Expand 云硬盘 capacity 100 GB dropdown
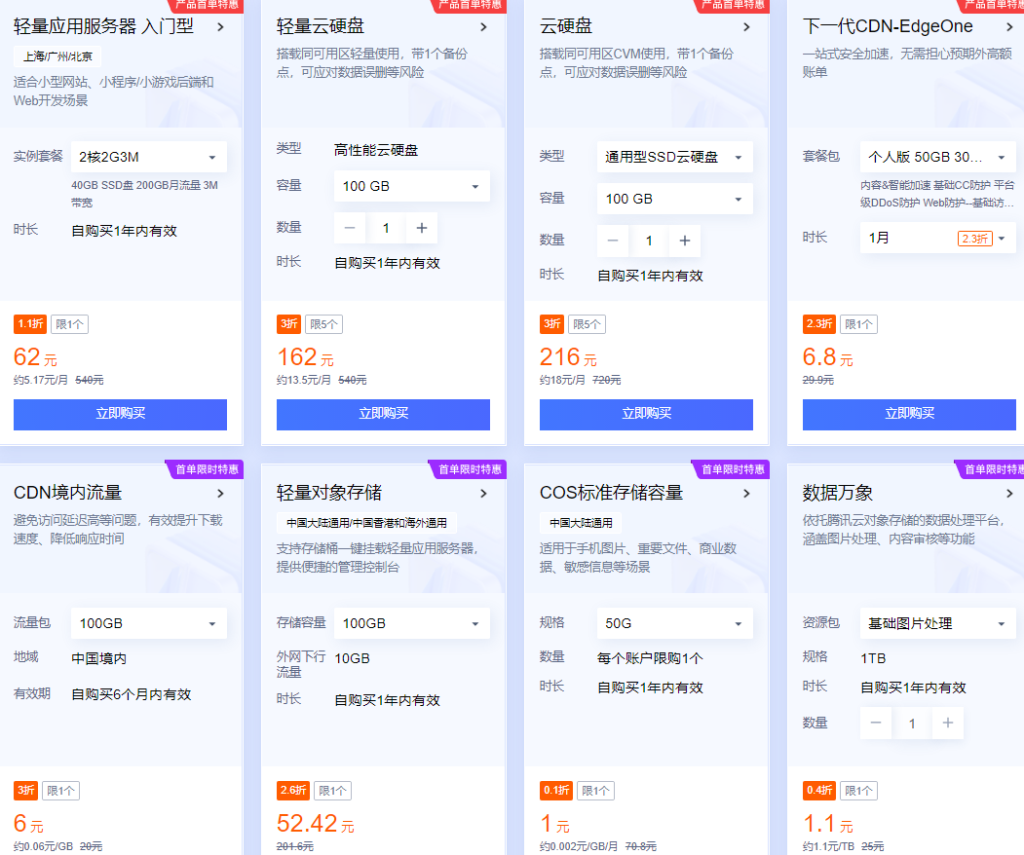1024x855 pixels. click(675, 199)
